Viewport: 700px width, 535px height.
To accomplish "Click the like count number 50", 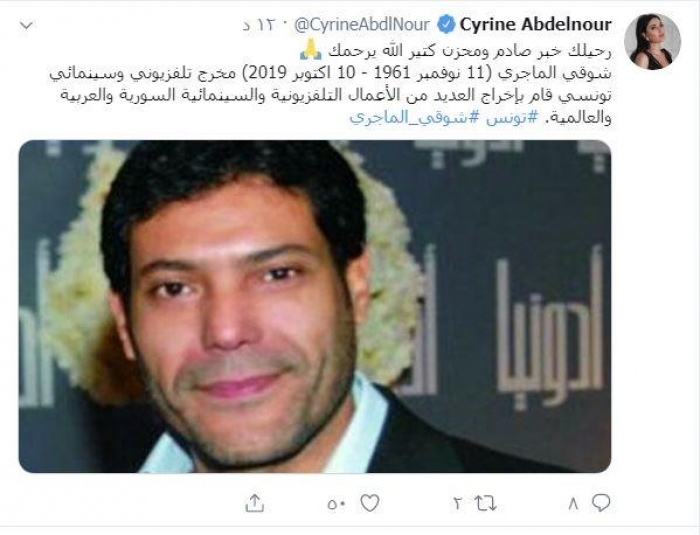I will tap(337, 505).
